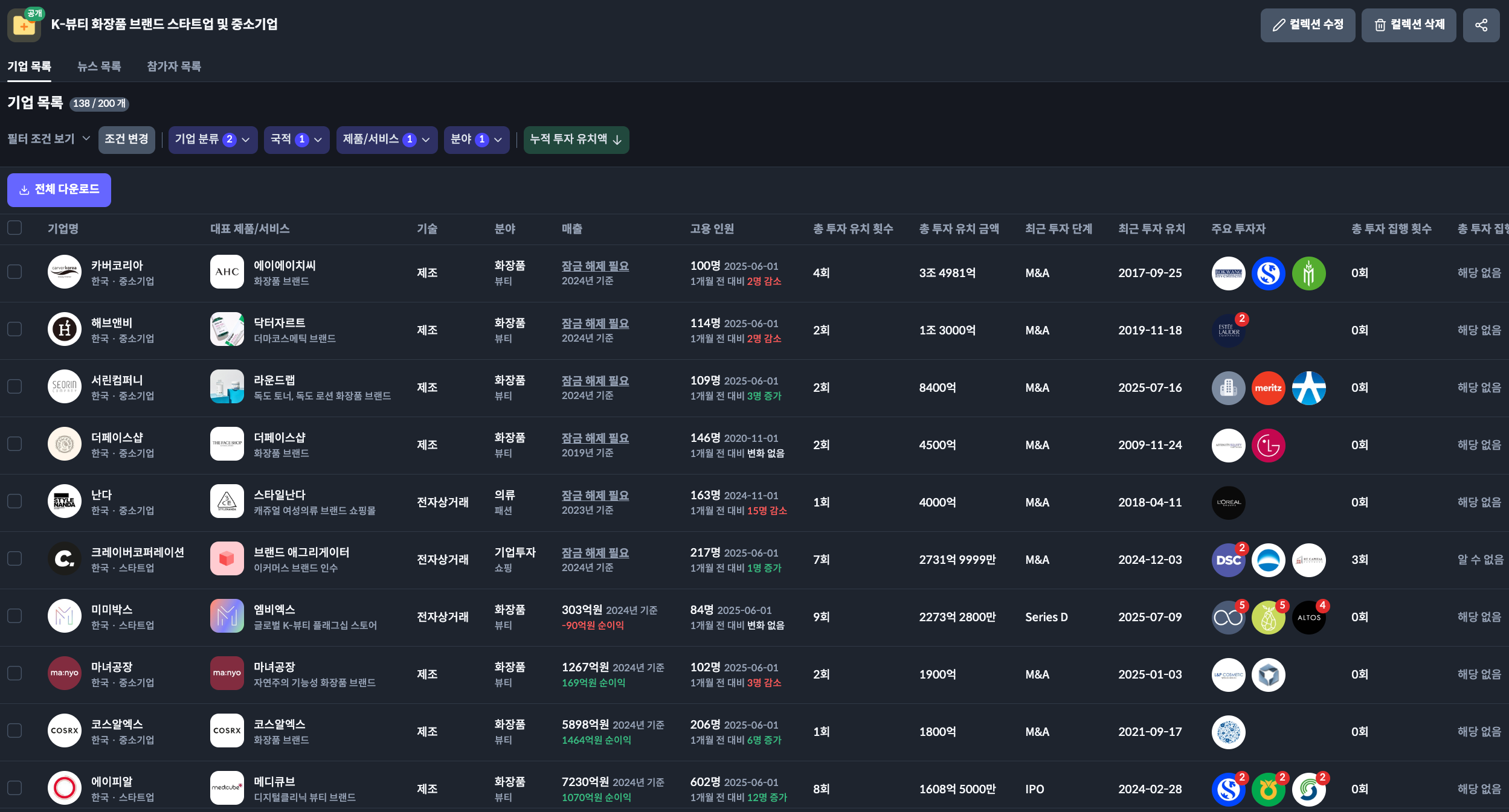Open the AHC product logo
The image size is (1509, 812).
click(x=227, y=272)
